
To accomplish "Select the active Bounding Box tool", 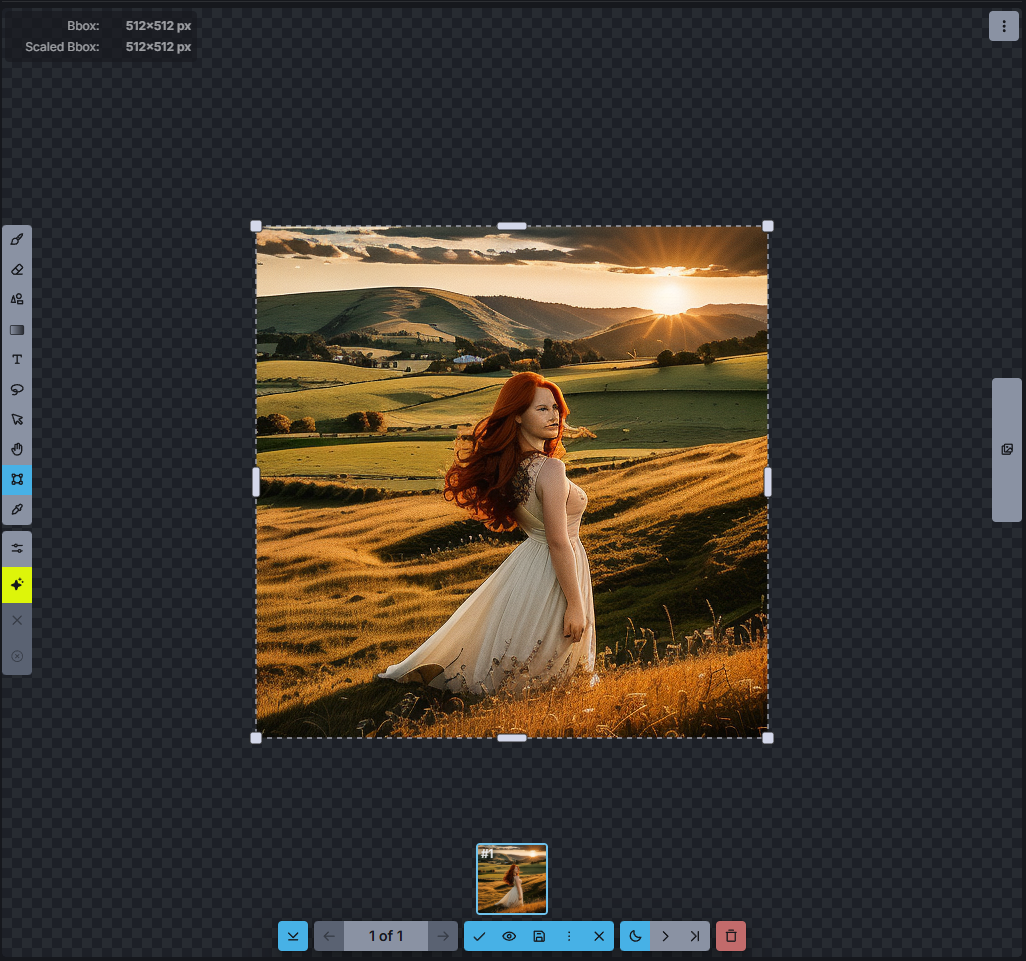I will pyautogui.click(x=17, y=480).
